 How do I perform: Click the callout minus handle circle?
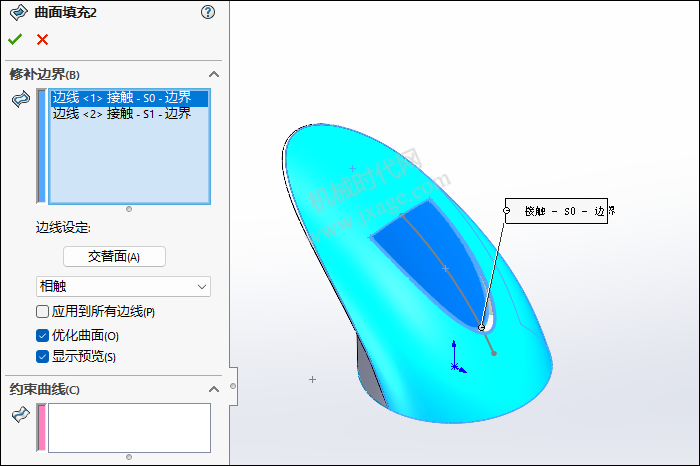tap(506, 210)
